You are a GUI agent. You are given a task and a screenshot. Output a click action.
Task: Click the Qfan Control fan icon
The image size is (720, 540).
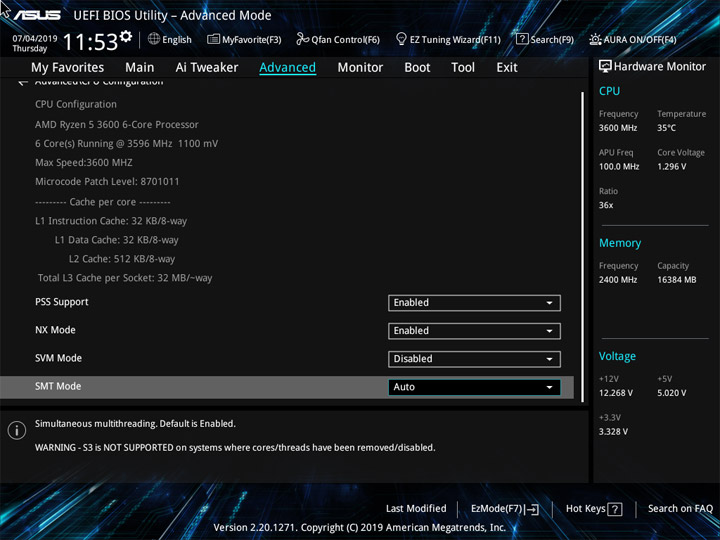point(302,39)
